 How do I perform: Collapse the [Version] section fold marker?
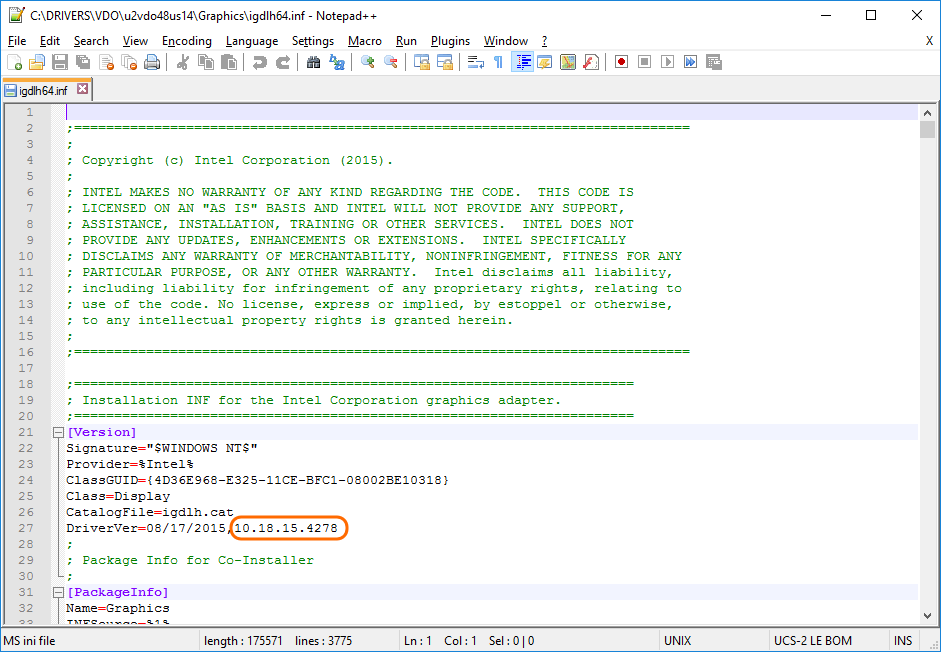pos(57,432)
